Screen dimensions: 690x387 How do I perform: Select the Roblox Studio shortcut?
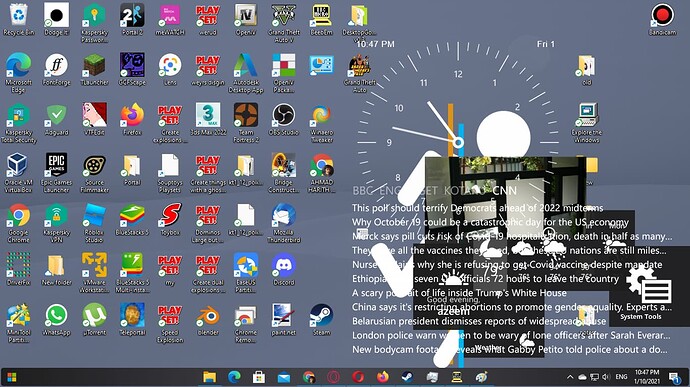94,224
